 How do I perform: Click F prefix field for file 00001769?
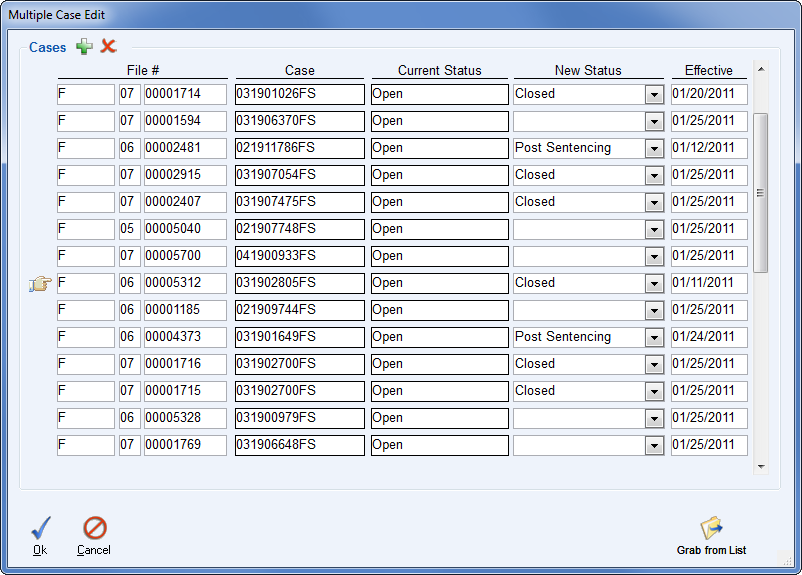pyautogui.click(x=86, y=446)
